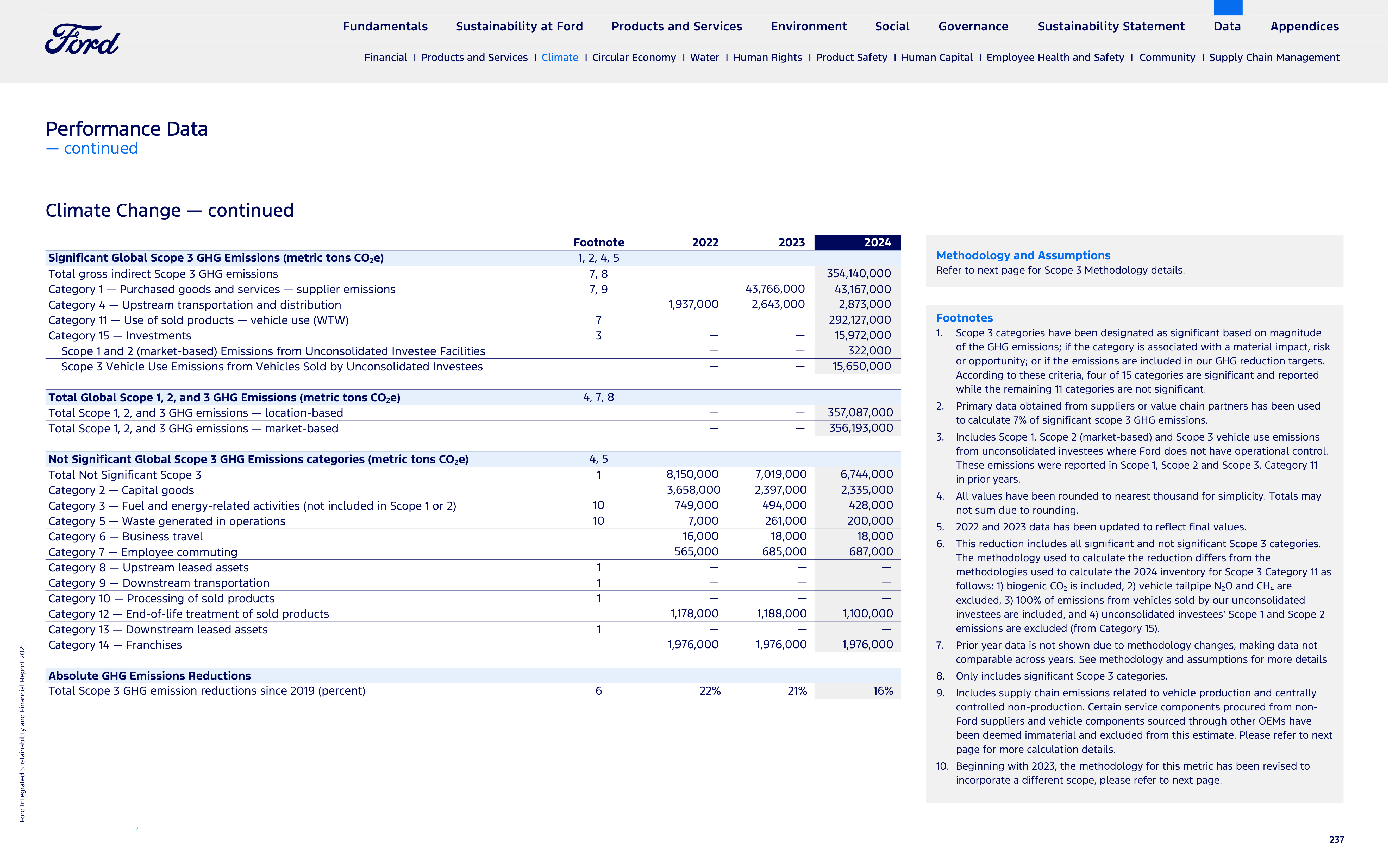Image resolution: width=1389 pixels, height=868 pixels.
Task: Select the Environment menu item
Action: (809, 26)
